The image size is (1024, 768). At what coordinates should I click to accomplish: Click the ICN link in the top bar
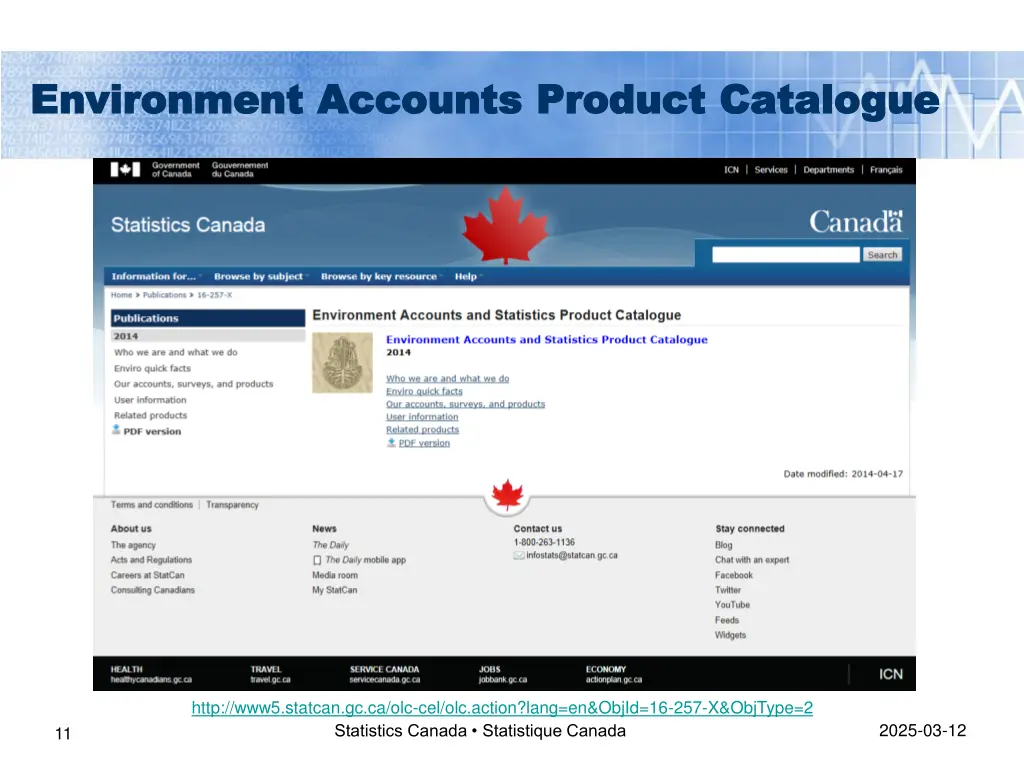click(731, 170)
